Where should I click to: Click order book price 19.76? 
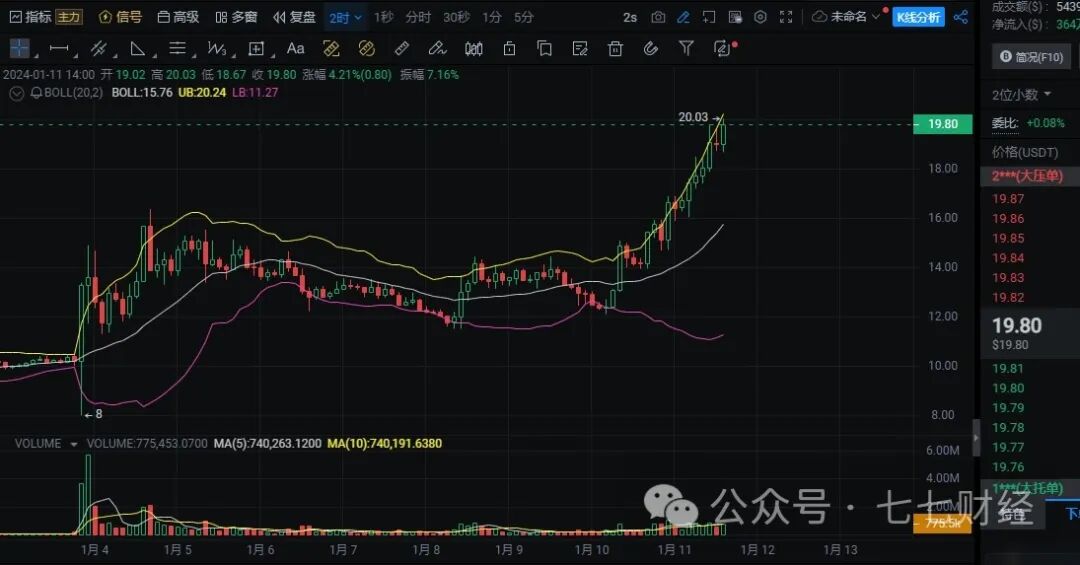coord(1008,467)
